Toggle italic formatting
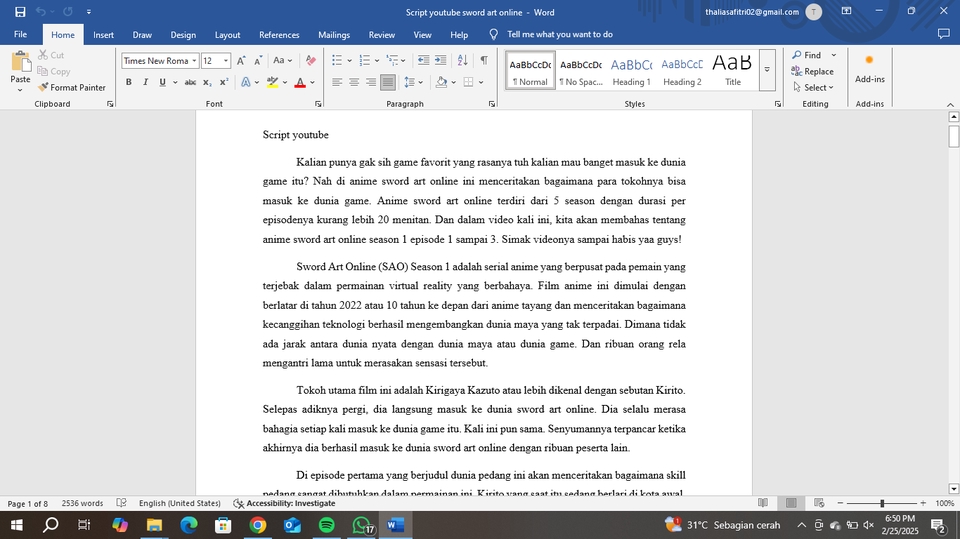The width and height of the screenshot is (960, 539). point(145,82)
